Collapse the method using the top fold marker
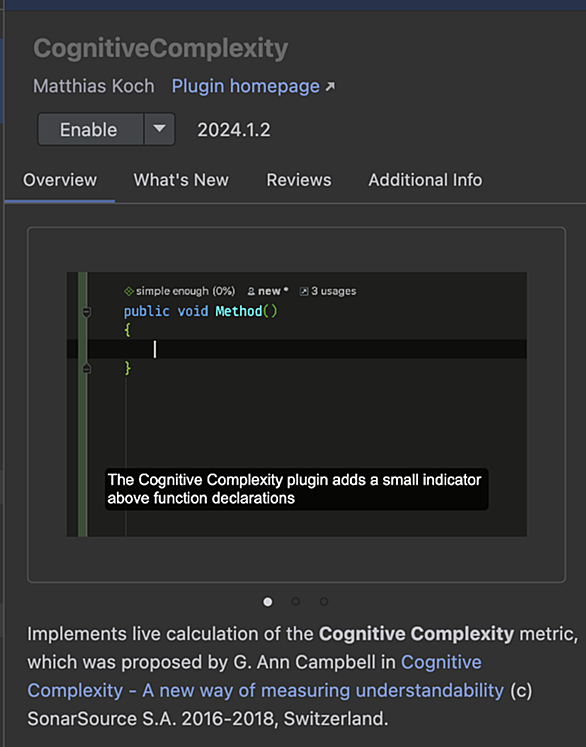Viewport: 586px width, 747px height. pyautogui.click(x=87, y=313)
